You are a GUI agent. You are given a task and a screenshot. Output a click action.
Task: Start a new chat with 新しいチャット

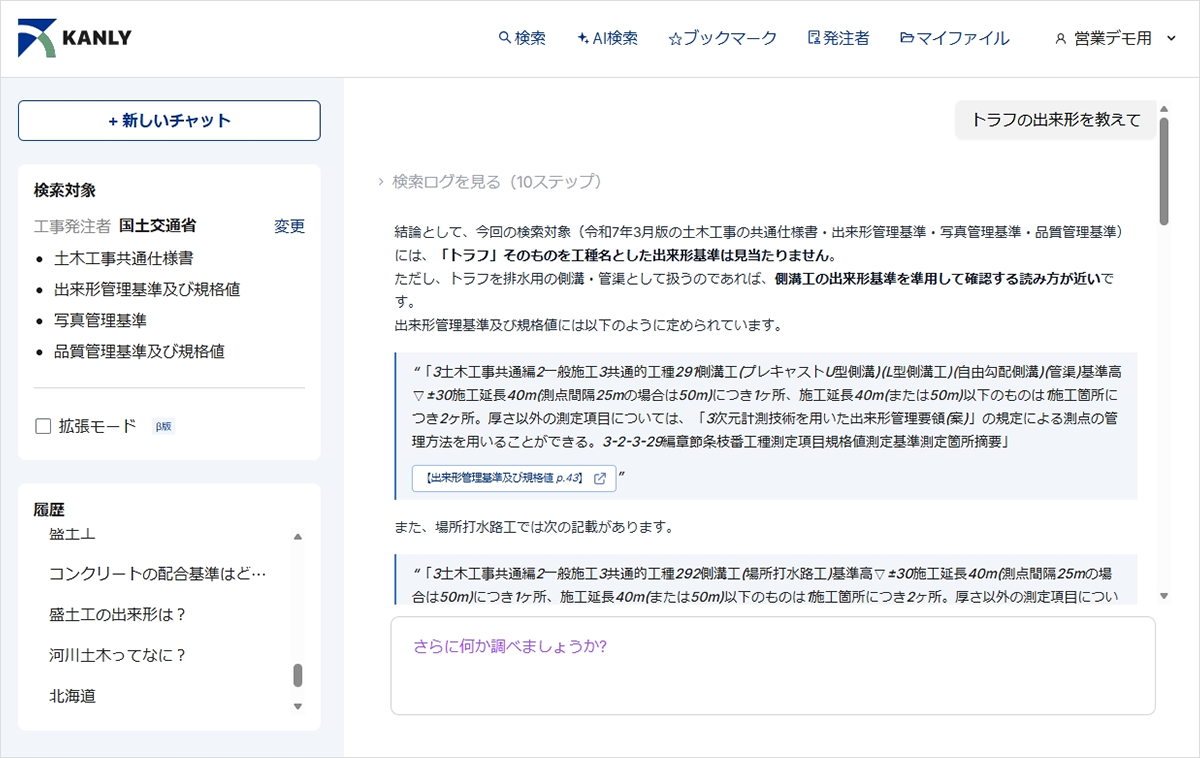coord(169,120)
